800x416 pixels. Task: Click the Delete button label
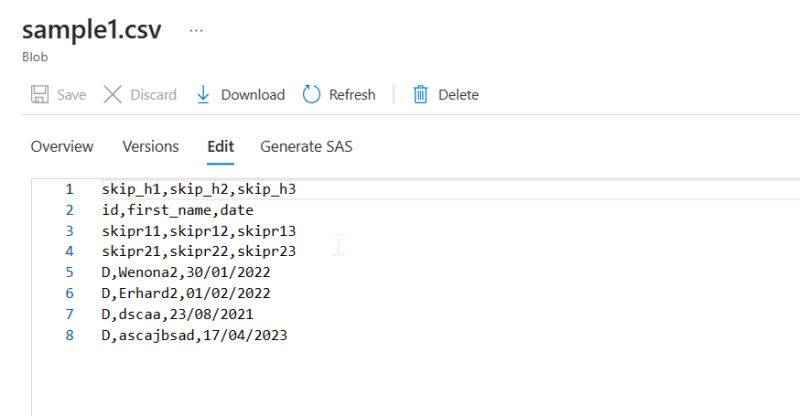click(x=458, y=95)
